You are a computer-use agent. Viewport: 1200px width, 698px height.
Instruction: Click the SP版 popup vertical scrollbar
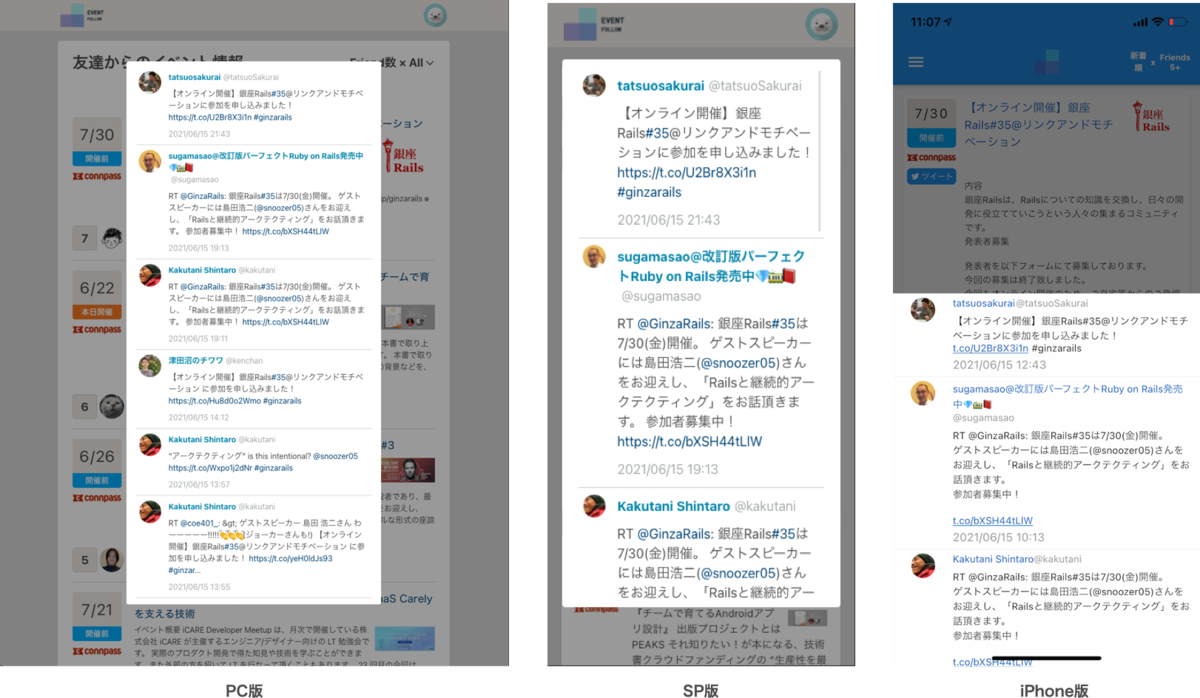coord(821,151)
